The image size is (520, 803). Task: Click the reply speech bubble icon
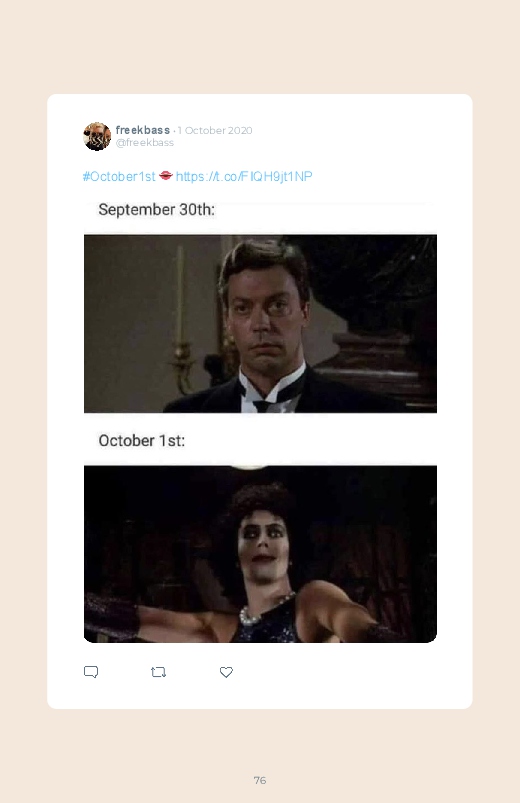tap(91, 672)
